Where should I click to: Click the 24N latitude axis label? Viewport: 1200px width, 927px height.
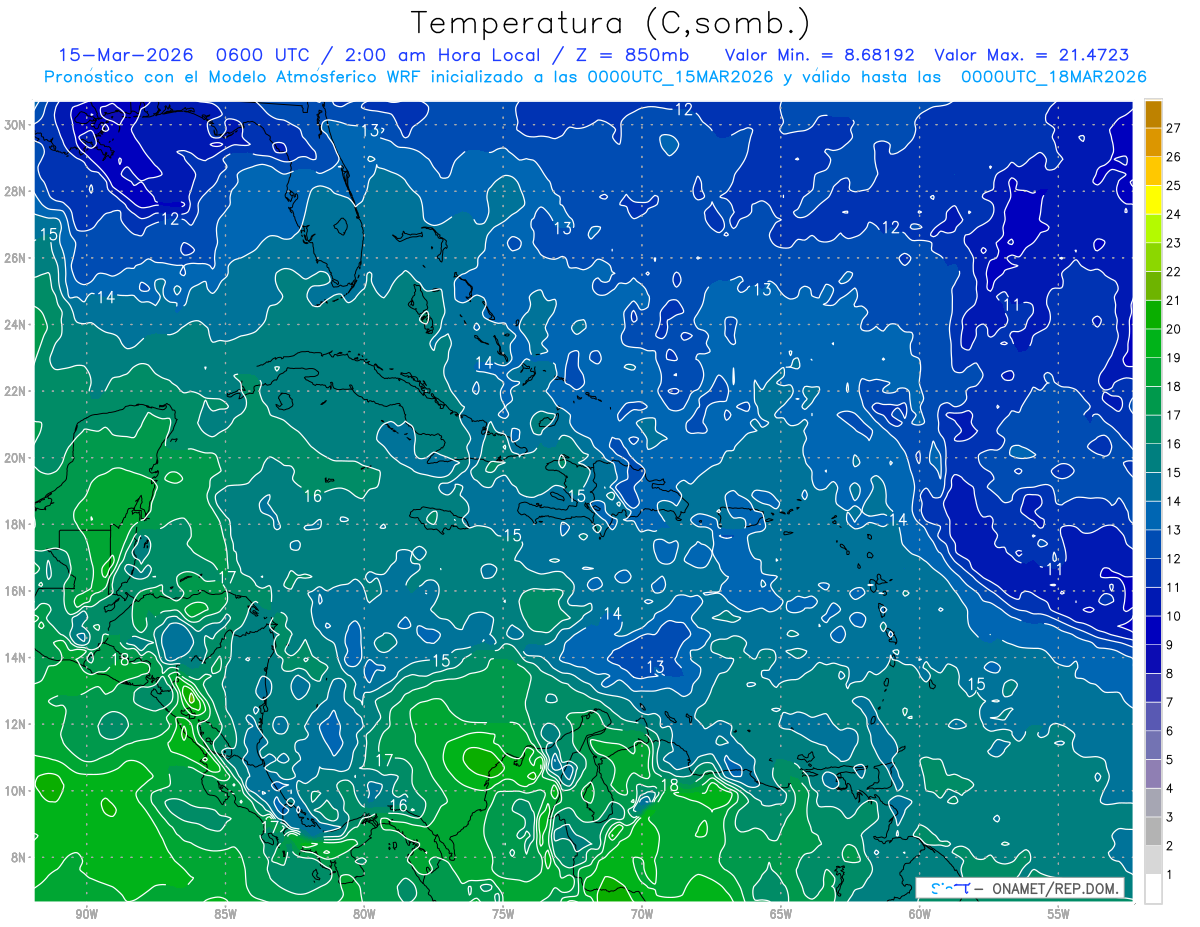[17, 325]
